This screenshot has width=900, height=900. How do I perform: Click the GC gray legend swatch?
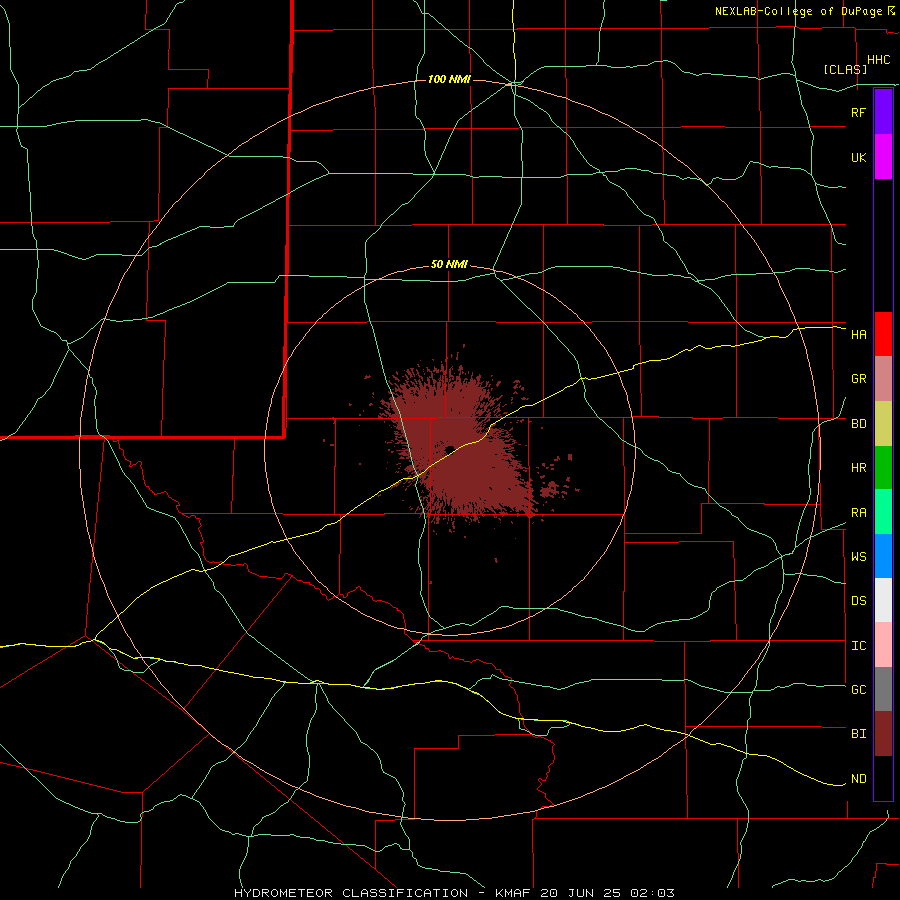click(x=883, y=689)
